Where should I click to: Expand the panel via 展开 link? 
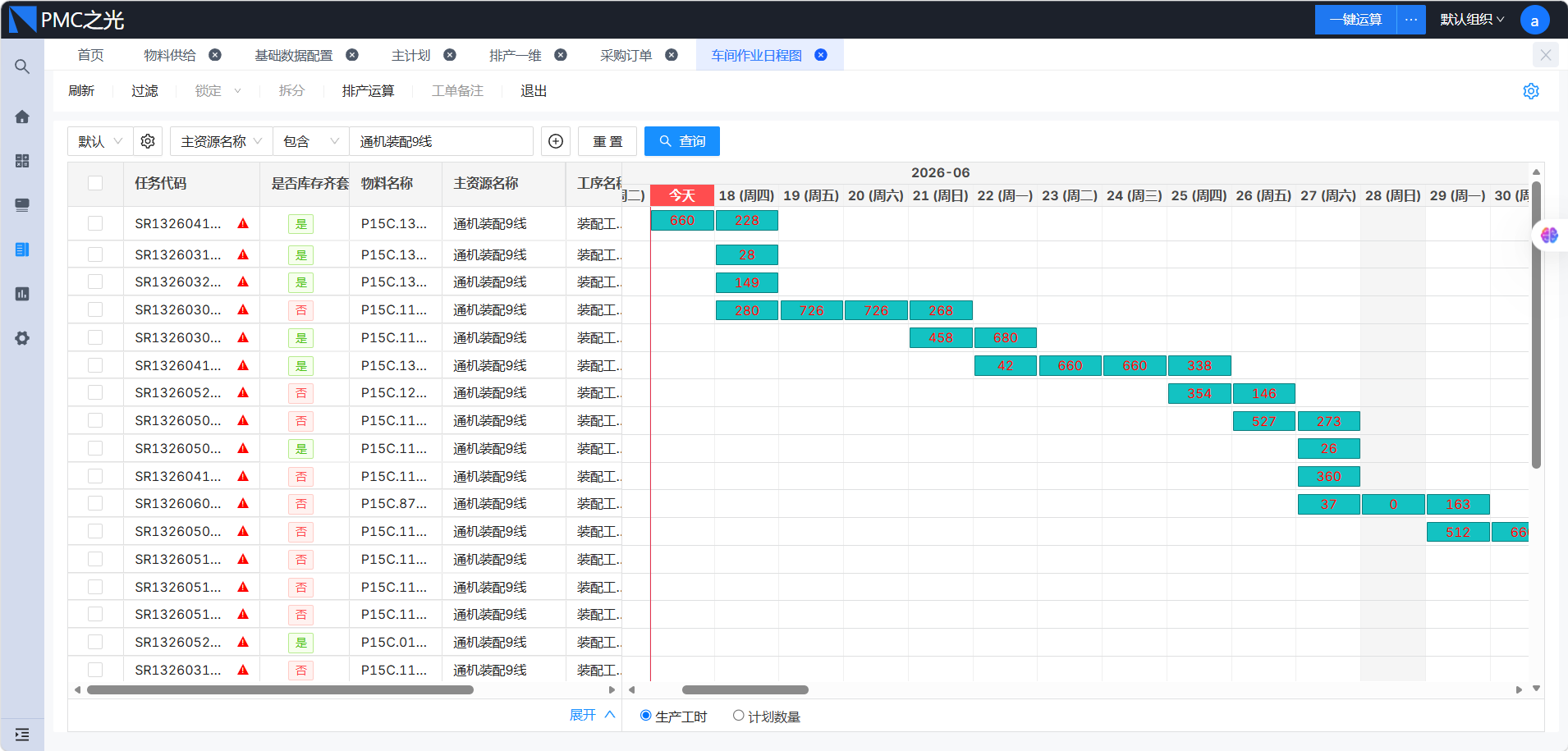coord(592,715)
